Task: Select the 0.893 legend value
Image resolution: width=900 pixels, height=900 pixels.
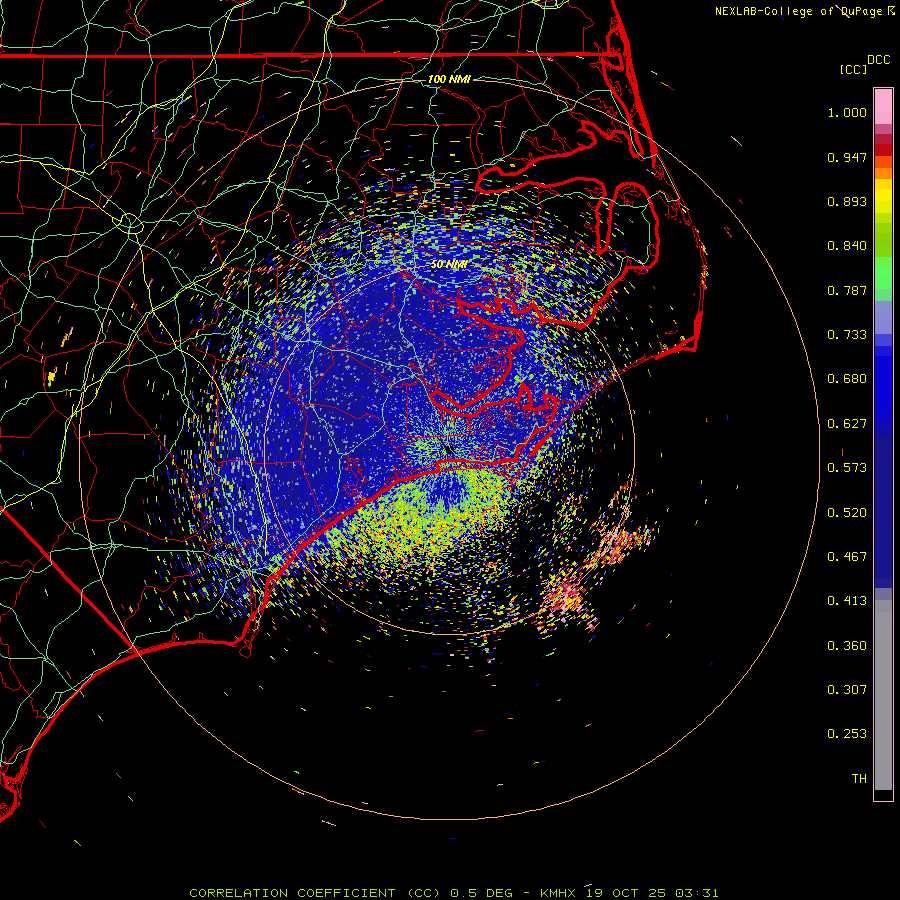Action: click(x=847, y=201)
